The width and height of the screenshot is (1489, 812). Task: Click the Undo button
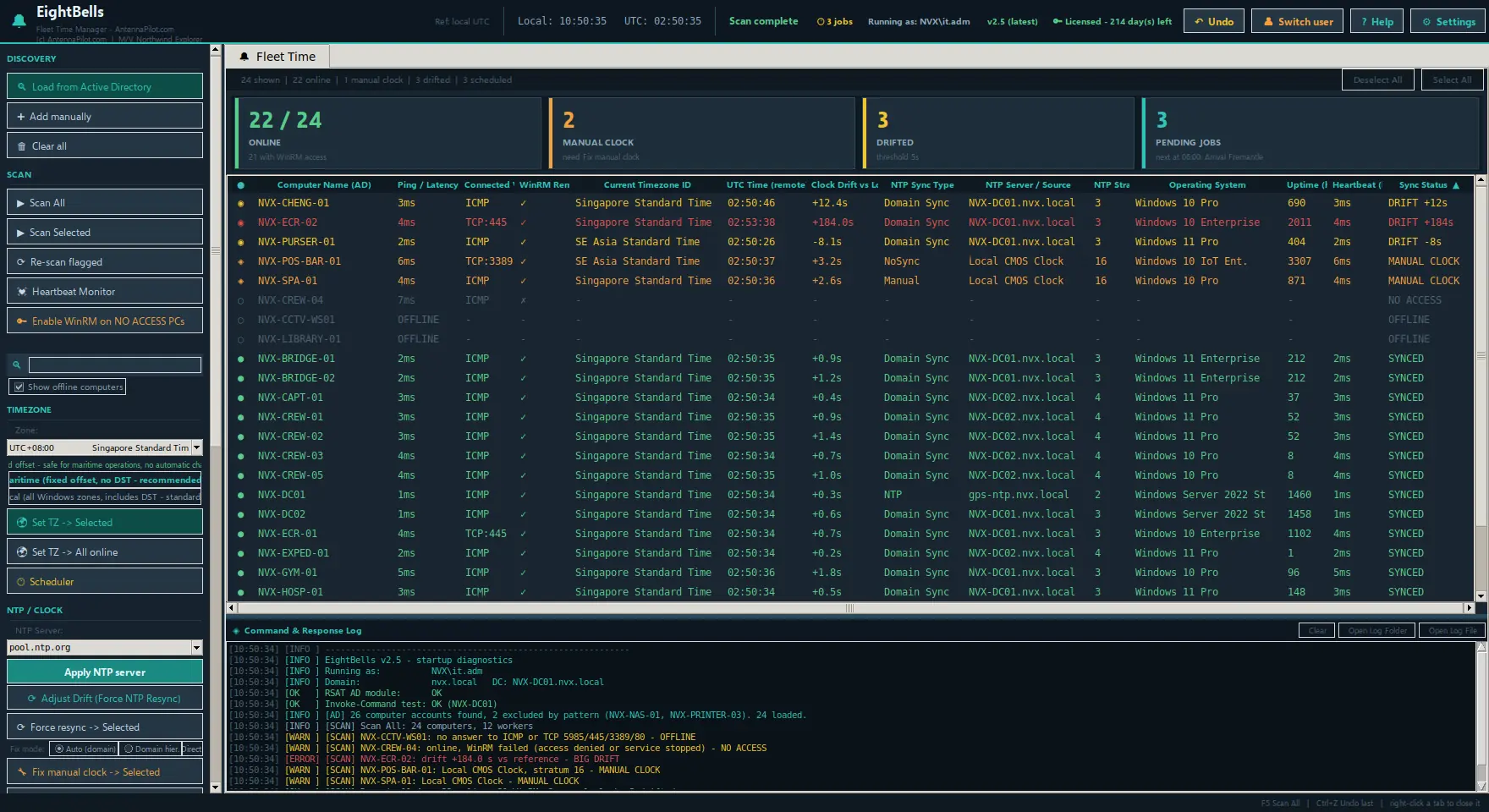click(1214, 21)
